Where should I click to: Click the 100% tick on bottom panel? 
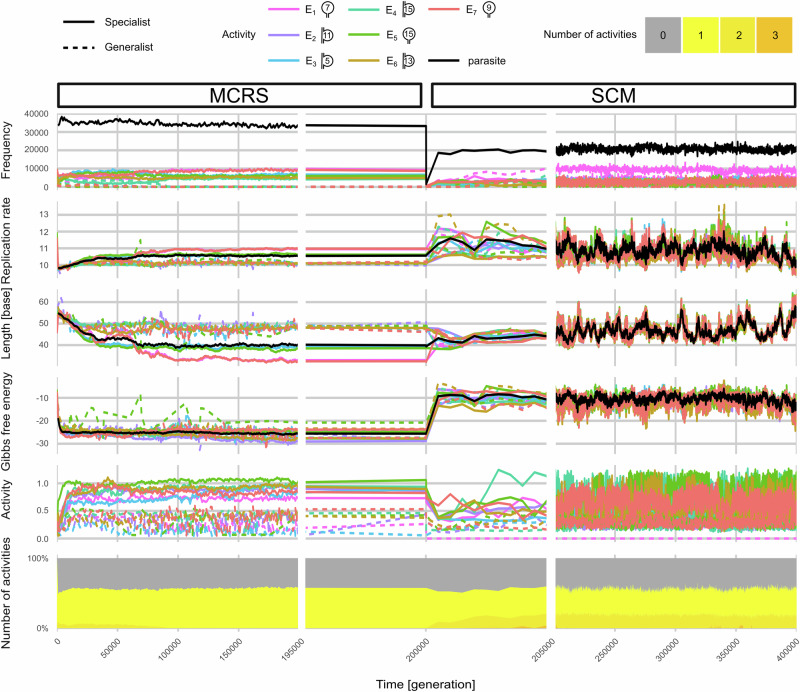[38, 559]
